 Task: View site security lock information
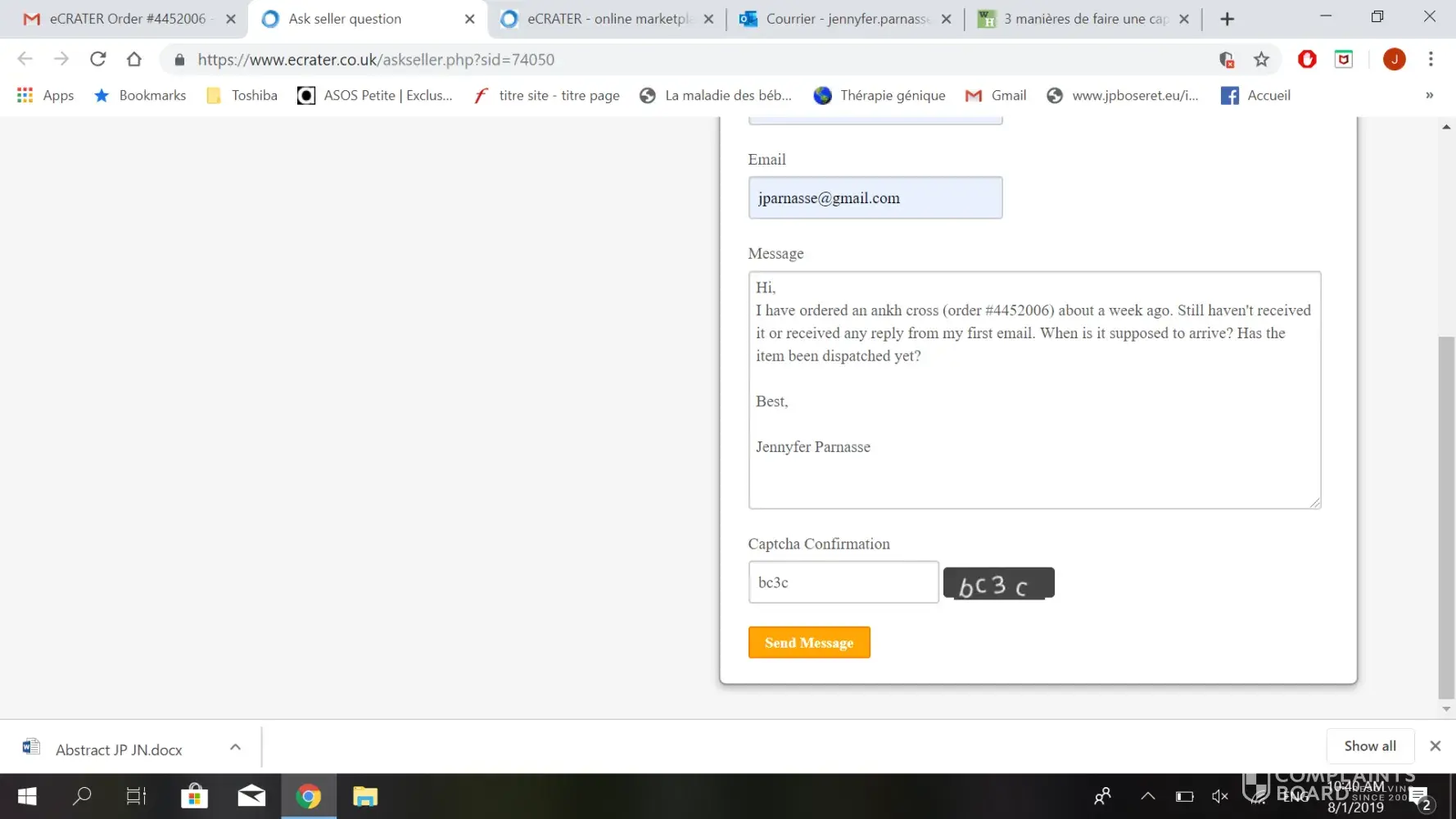[179, 59]
